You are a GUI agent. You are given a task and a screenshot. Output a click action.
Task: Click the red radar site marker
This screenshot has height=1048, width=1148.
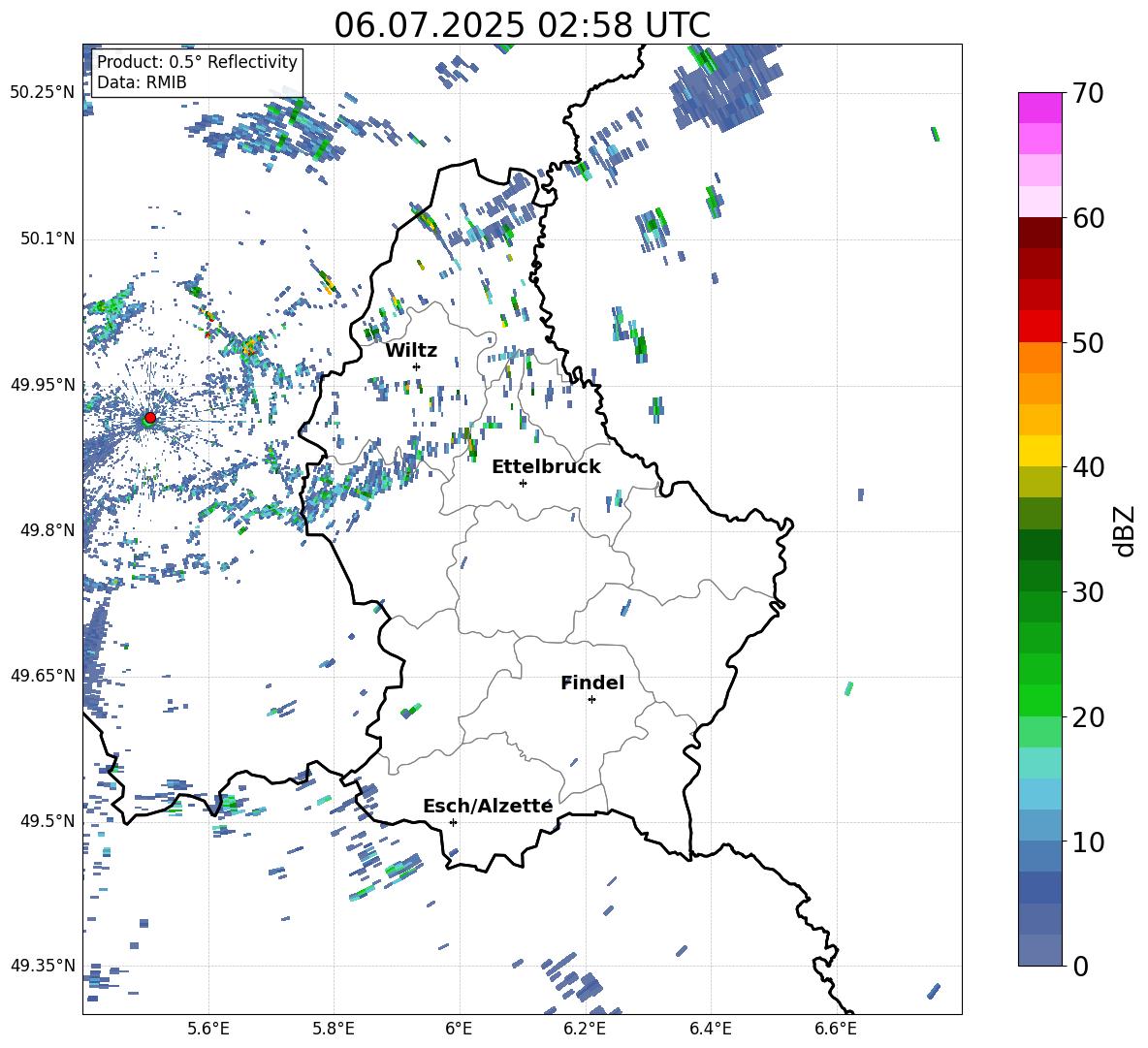pos(150,417)
